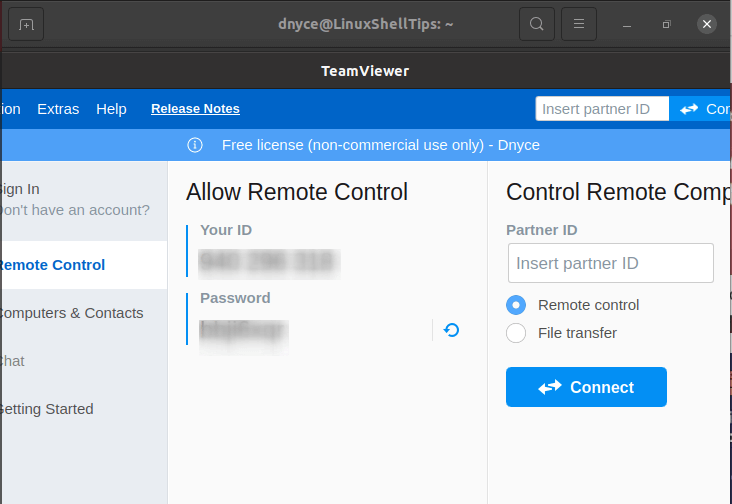
Task: Open the terminal hamburger menu
Action: [x=579, y=24]
